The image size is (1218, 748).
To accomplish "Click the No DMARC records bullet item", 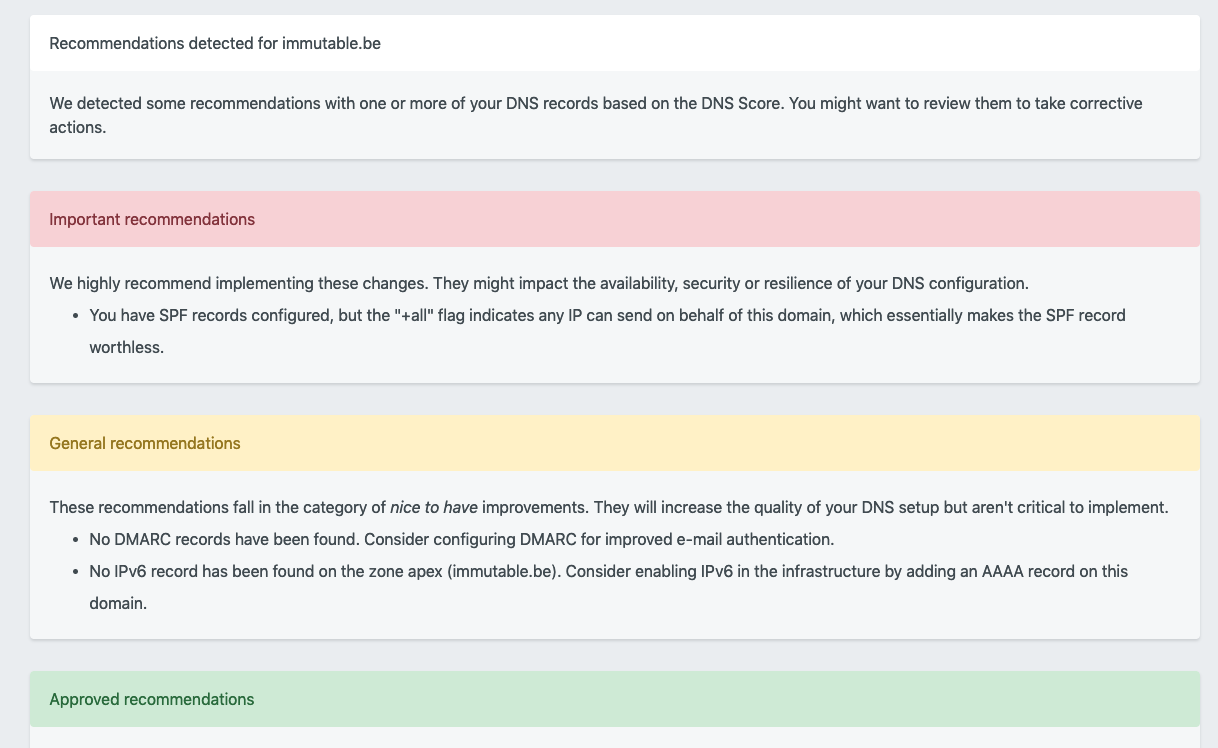I will click(x=461, y=540).
